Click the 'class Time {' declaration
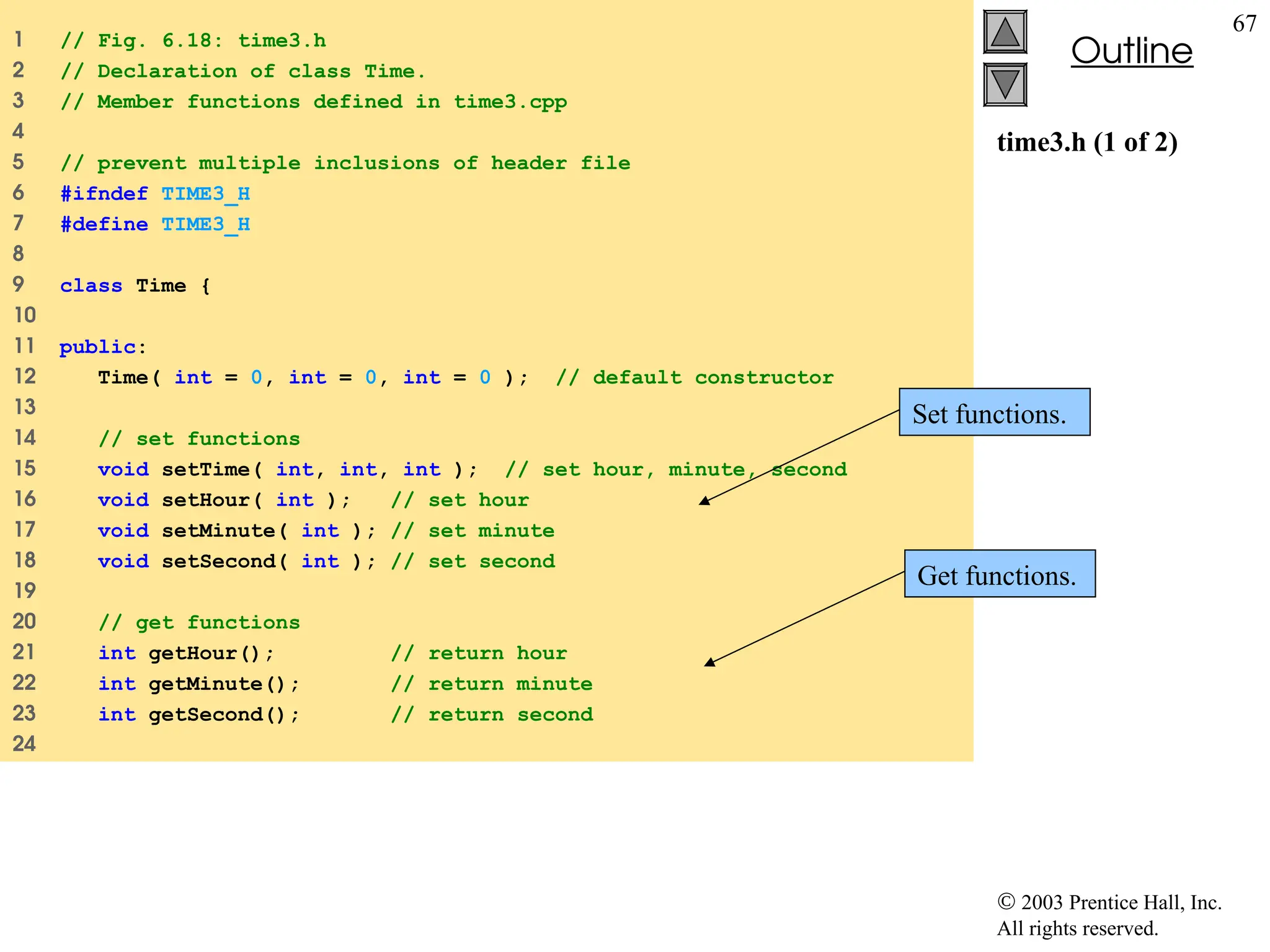Viewport: 1270px width, 952px height. click(x=135, y=286)
